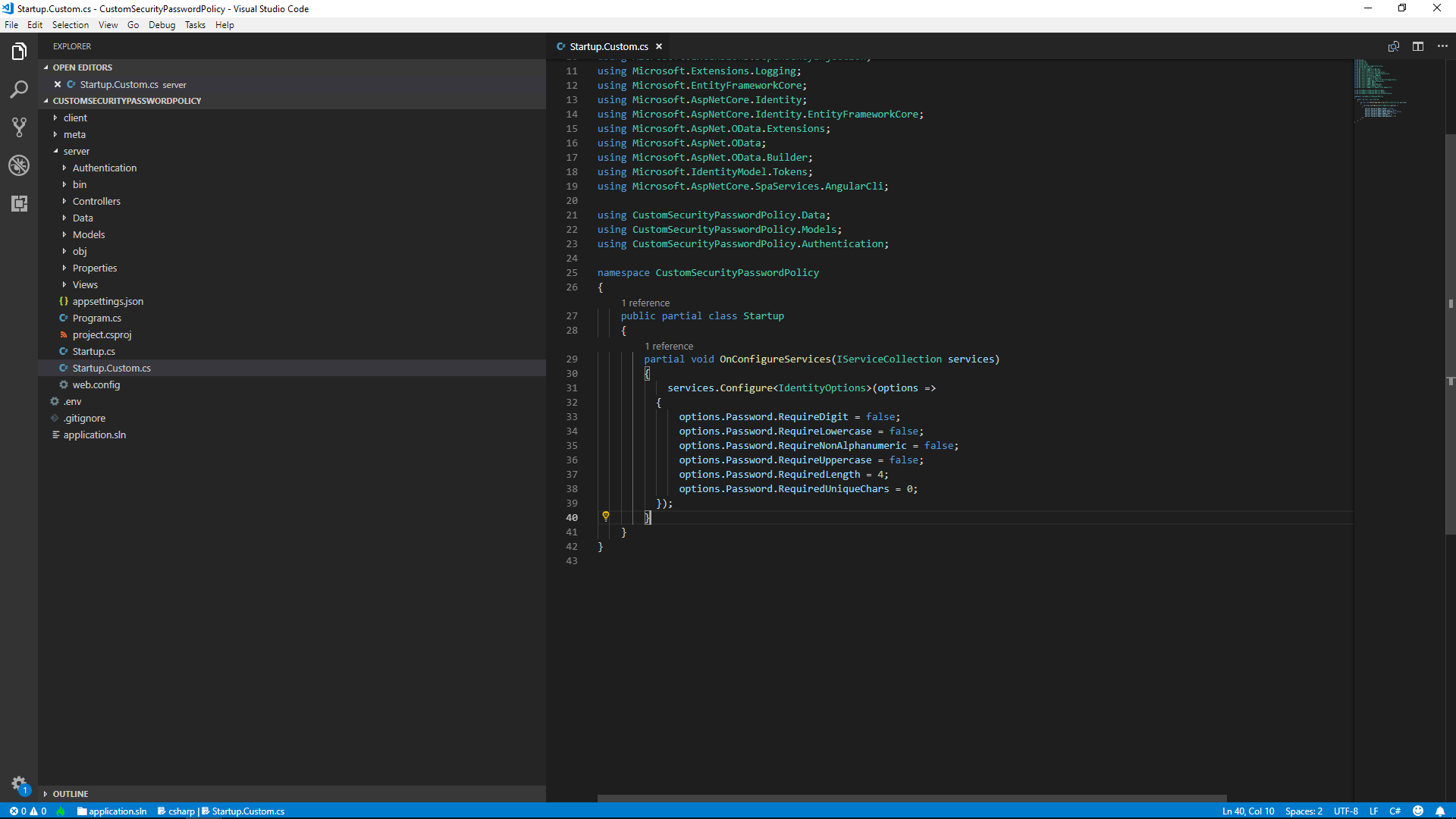Image resolution: width=1456 pixels, height=819 pixels.
Task: Open project.csproj file
Action: tap(292, 334)
